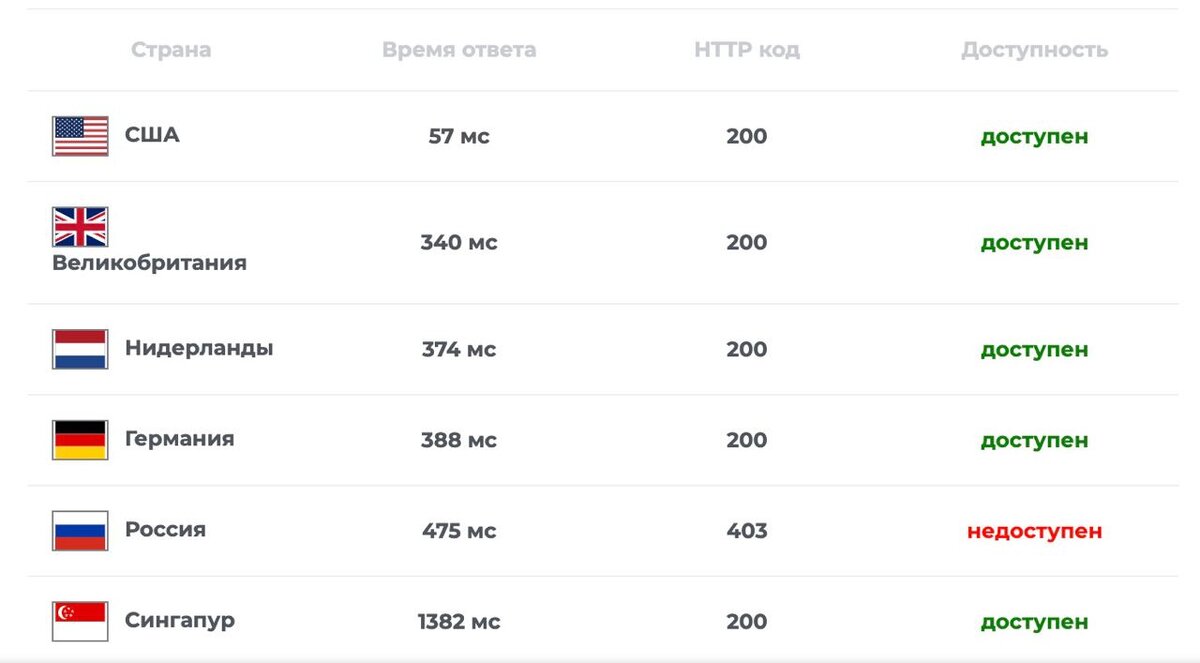This screenshot has height=663, width=1200.
Task: Select the Страна column header
Action: (x=171, y=50)
